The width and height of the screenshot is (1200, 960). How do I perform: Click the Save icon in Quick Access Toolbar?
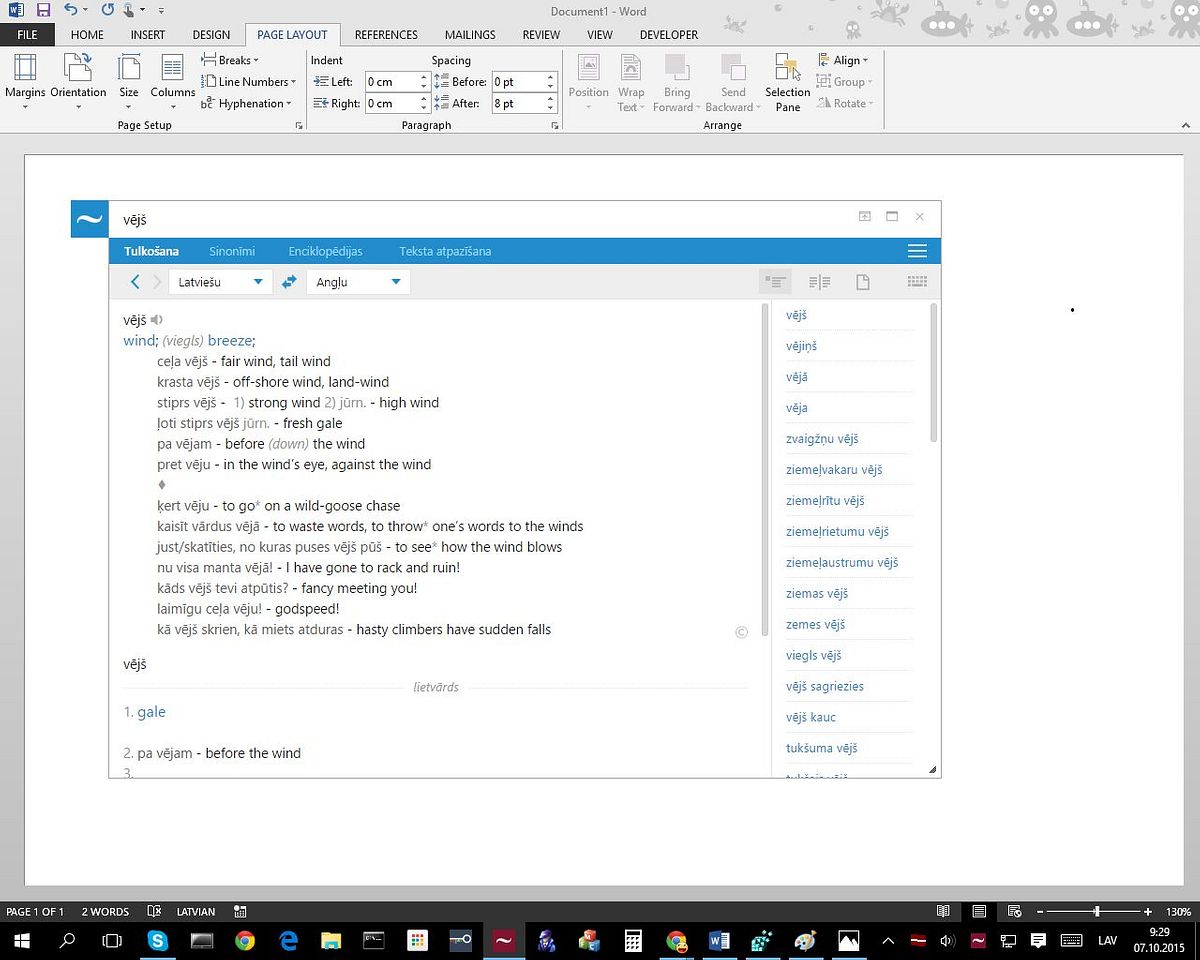click(x=43, y=10)
